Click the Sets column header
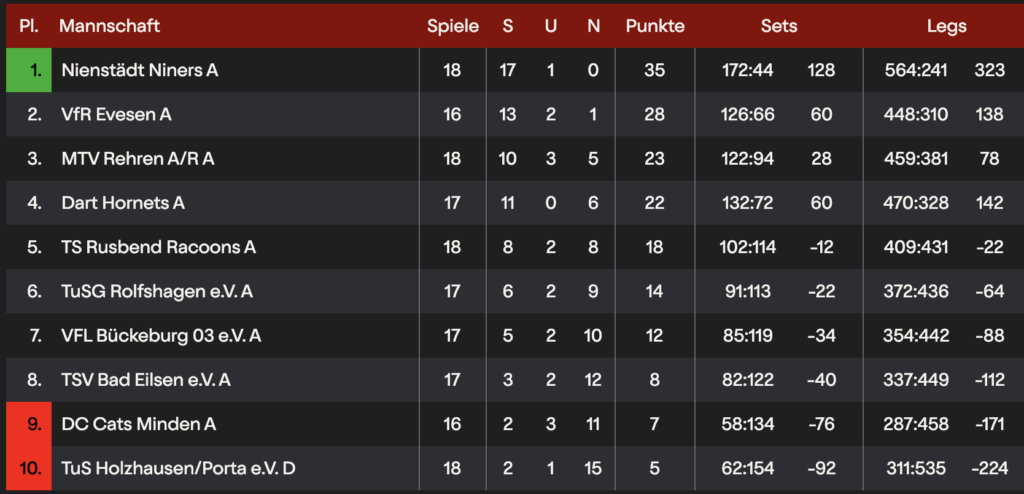The height and width of the screenshot is (494, 1024). pos(778,26)
